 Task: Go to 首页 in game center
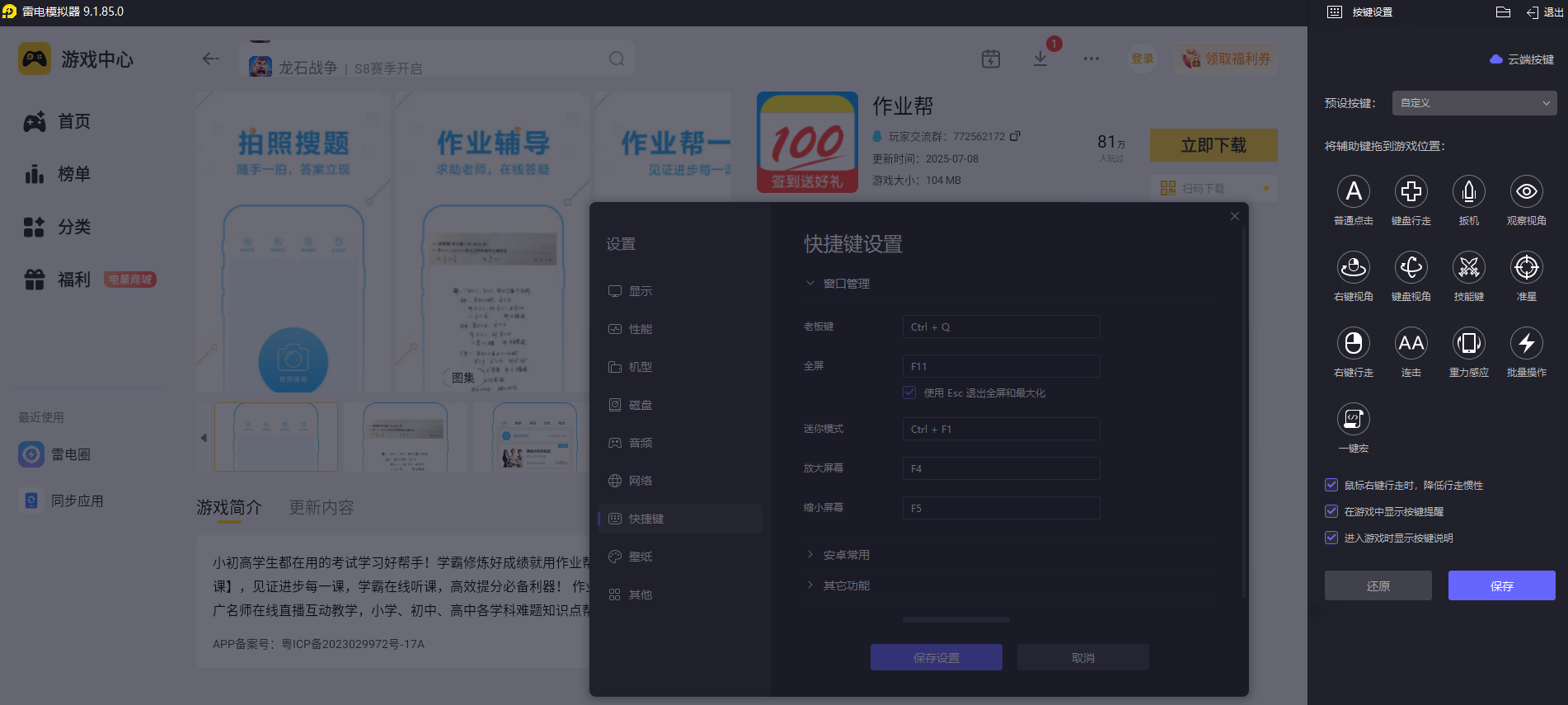pos(58,122)
